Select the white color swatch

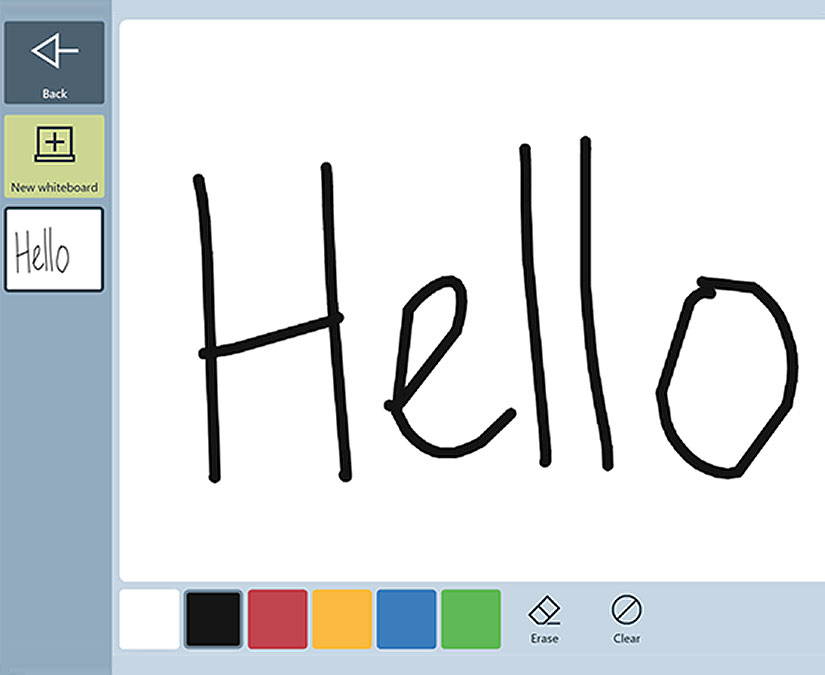(x=149, y=619)
